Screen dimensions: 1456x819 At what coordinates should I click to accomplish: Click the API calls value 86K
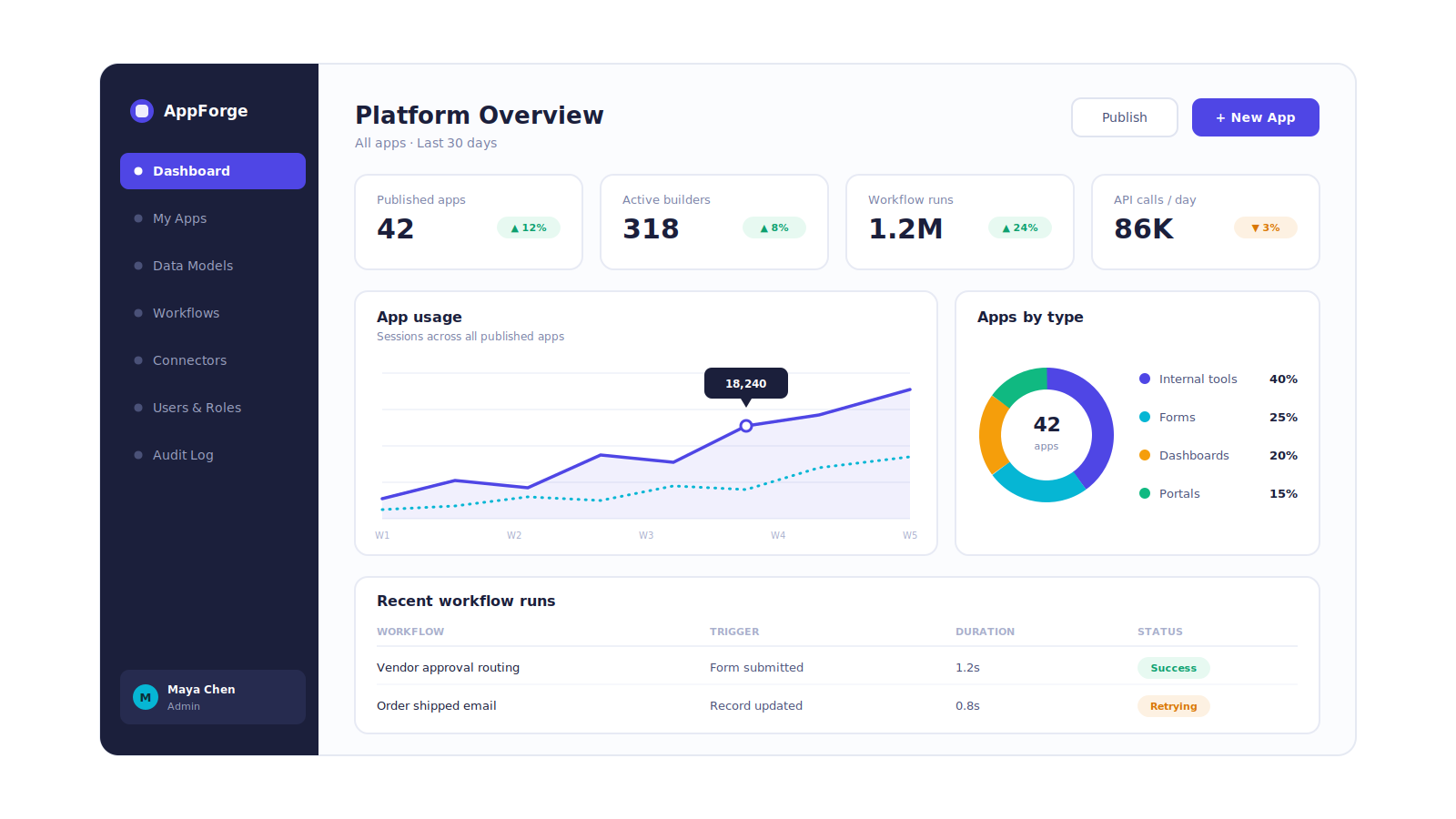[x=1144, y=228]
